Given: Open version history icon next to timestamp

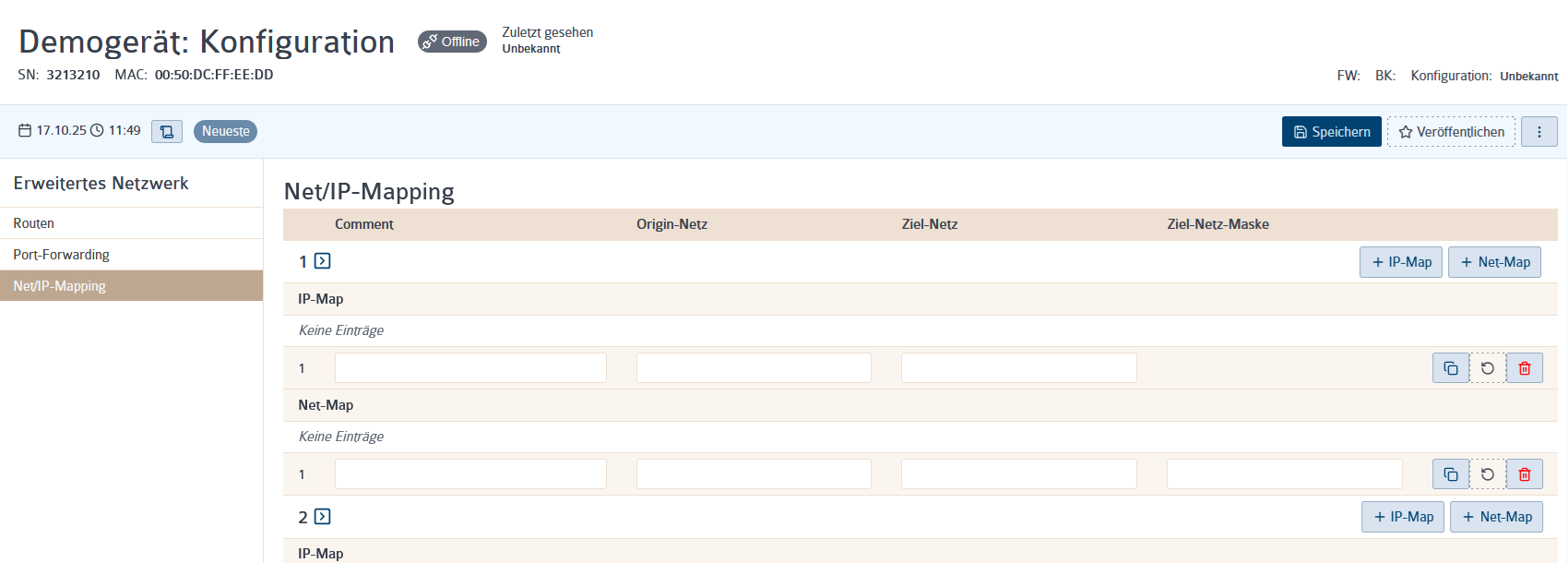Looking at the screenshot, I should [167, 131].
